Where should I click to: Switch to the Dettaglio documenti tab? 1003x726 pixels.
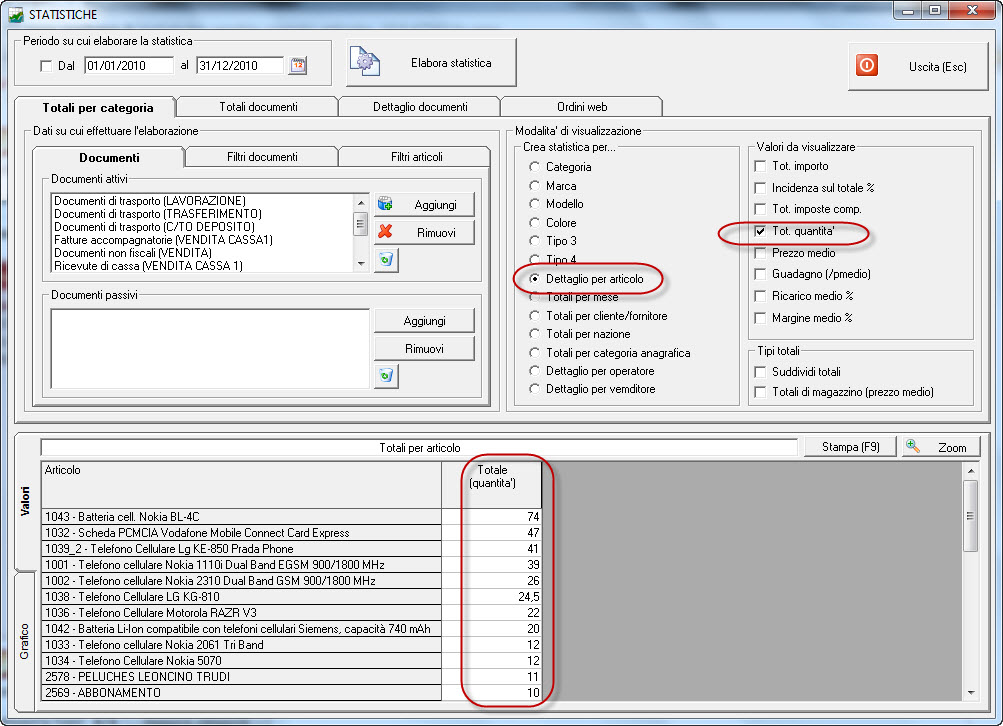pos(420,107)
